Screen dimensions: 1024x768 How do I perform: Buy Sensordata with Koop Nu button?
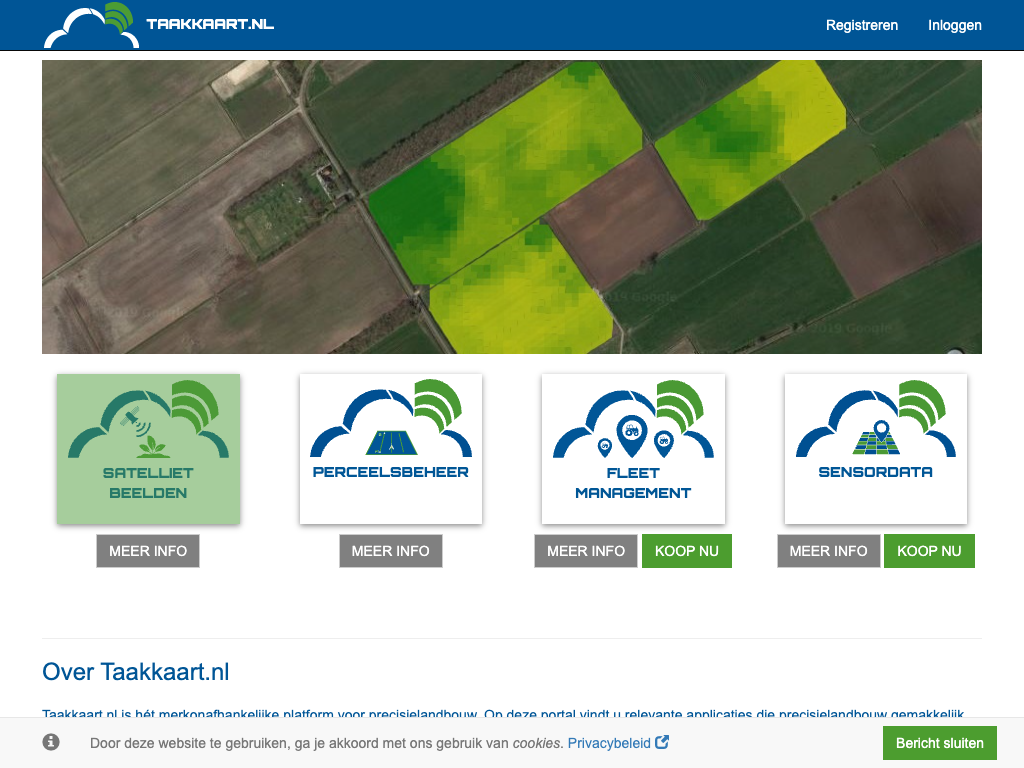(929, 551)
